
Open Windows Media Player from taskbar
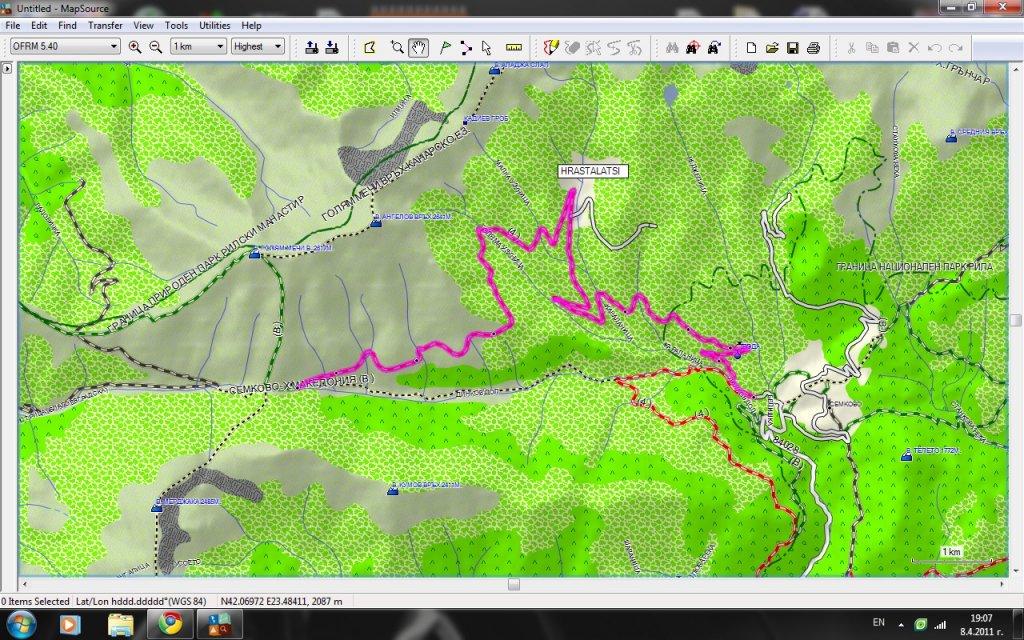[70, 624]
